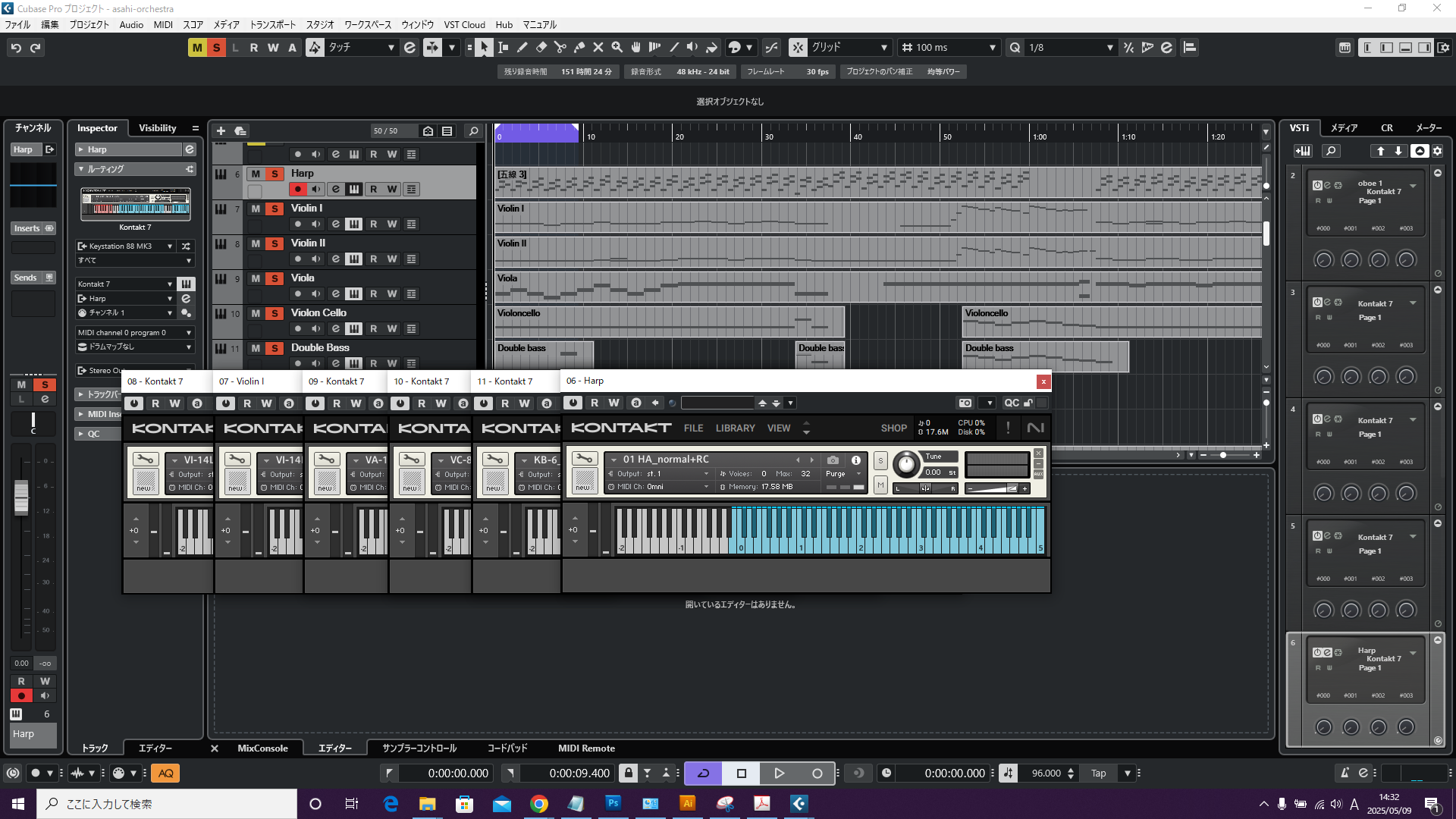This screenshot has width=1456, height=819.
Task: Select the Scissors split tool
Action: (560, 48)
